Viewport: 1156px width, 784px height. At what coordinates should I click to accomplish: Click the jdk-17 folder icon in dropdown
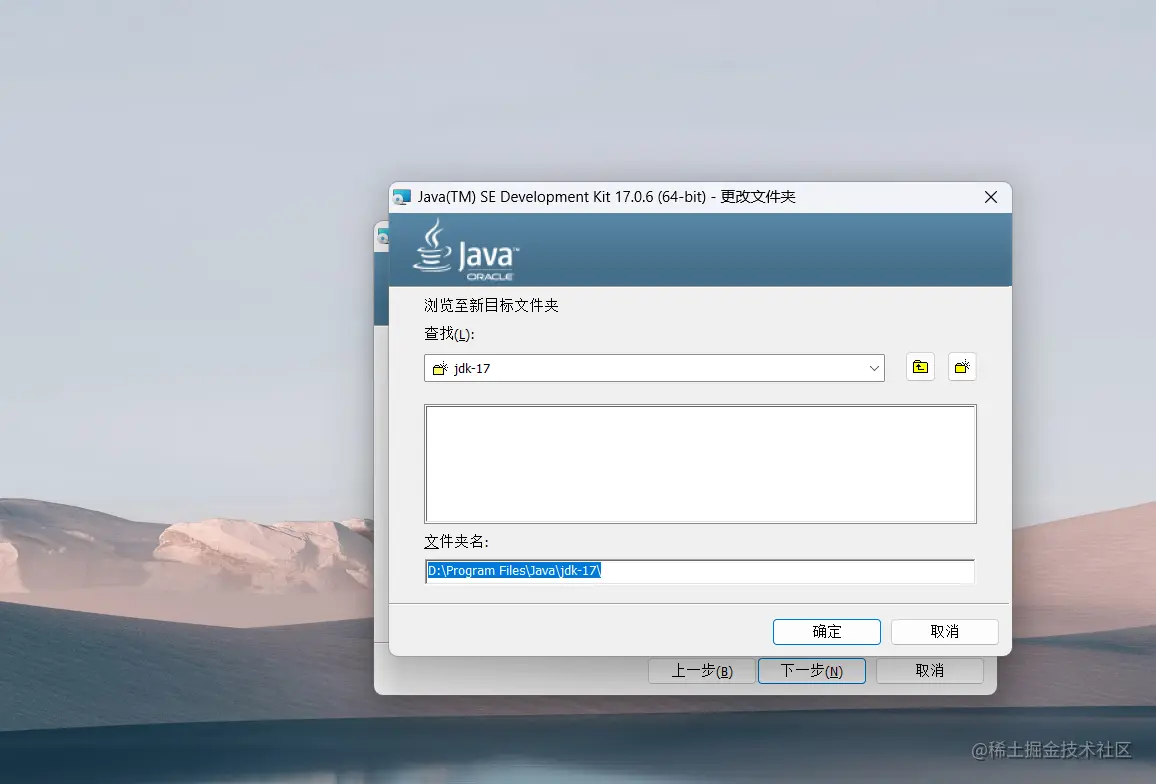tap(440, 368)
